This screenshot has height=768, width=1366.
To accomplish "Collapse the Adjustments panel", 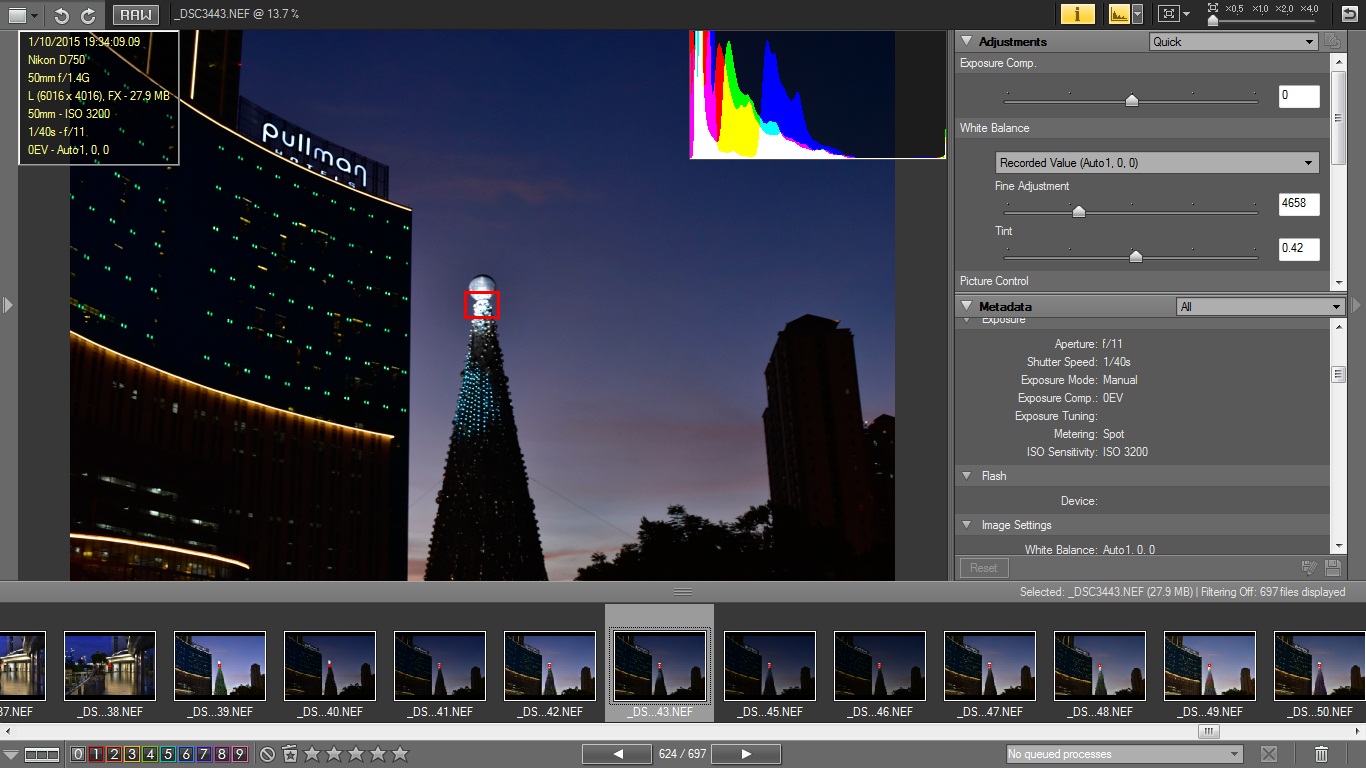I will 966,41.
